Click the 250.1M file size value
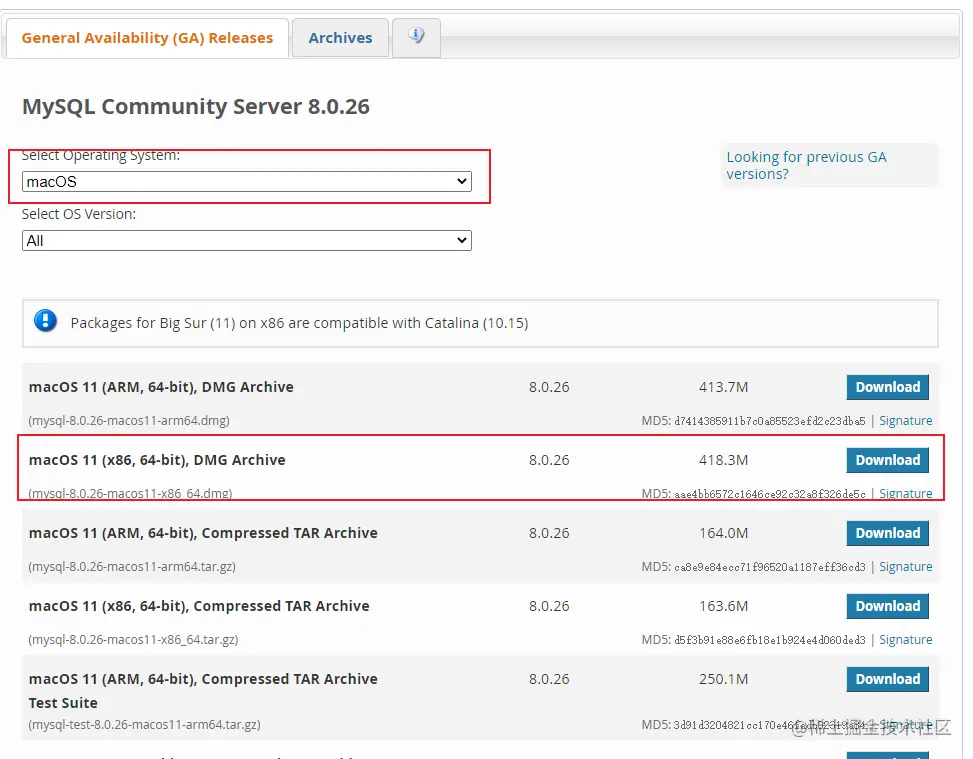This screenshot has height=759, width=973. click(724, 679)
